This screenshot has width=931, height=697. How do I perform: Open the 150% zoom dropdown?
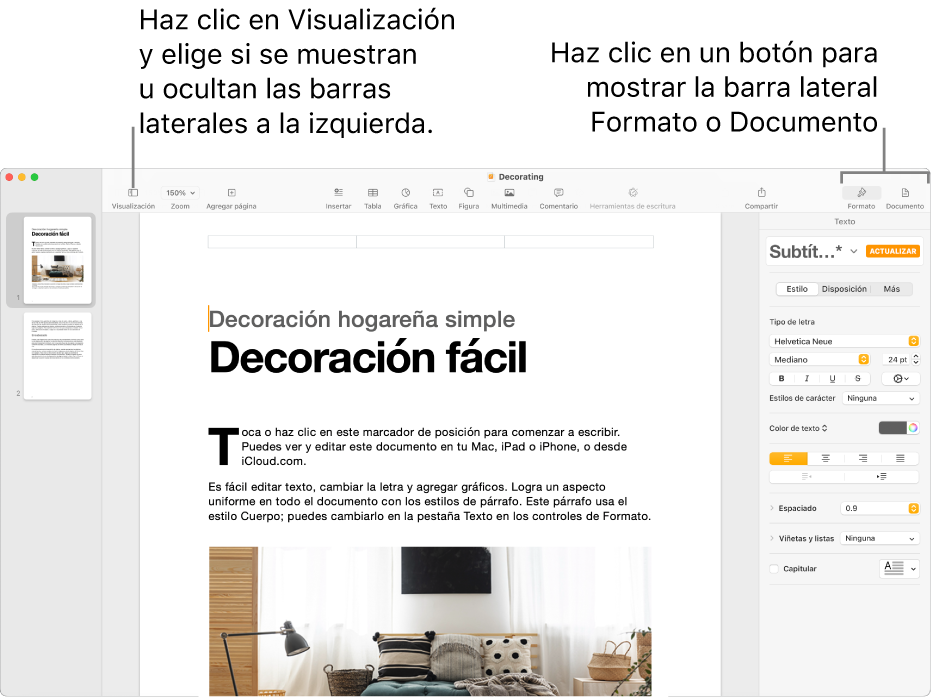178,192
